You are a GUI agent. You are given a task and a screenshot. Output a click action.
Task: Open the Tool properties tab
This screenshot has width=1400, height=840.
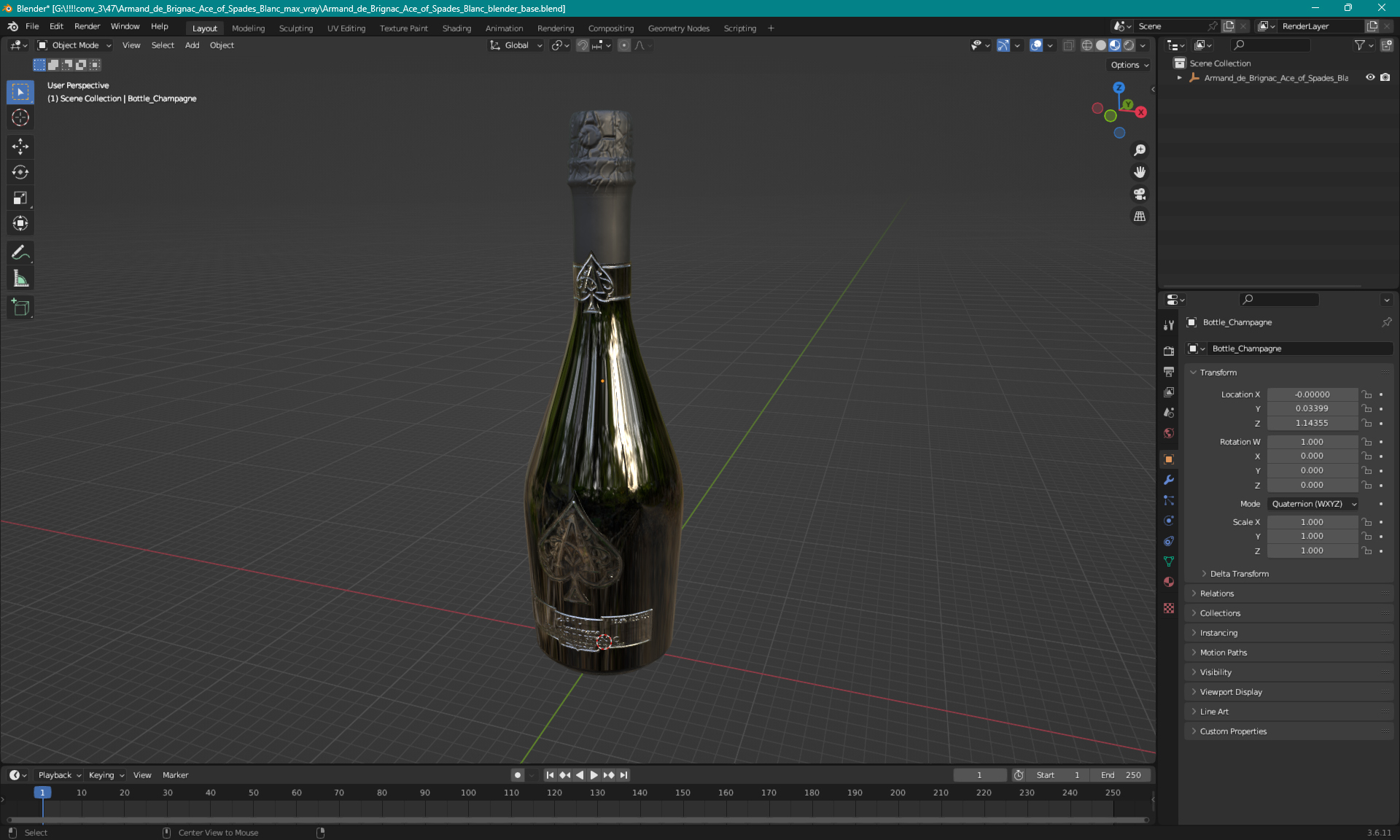point(1169,324)
